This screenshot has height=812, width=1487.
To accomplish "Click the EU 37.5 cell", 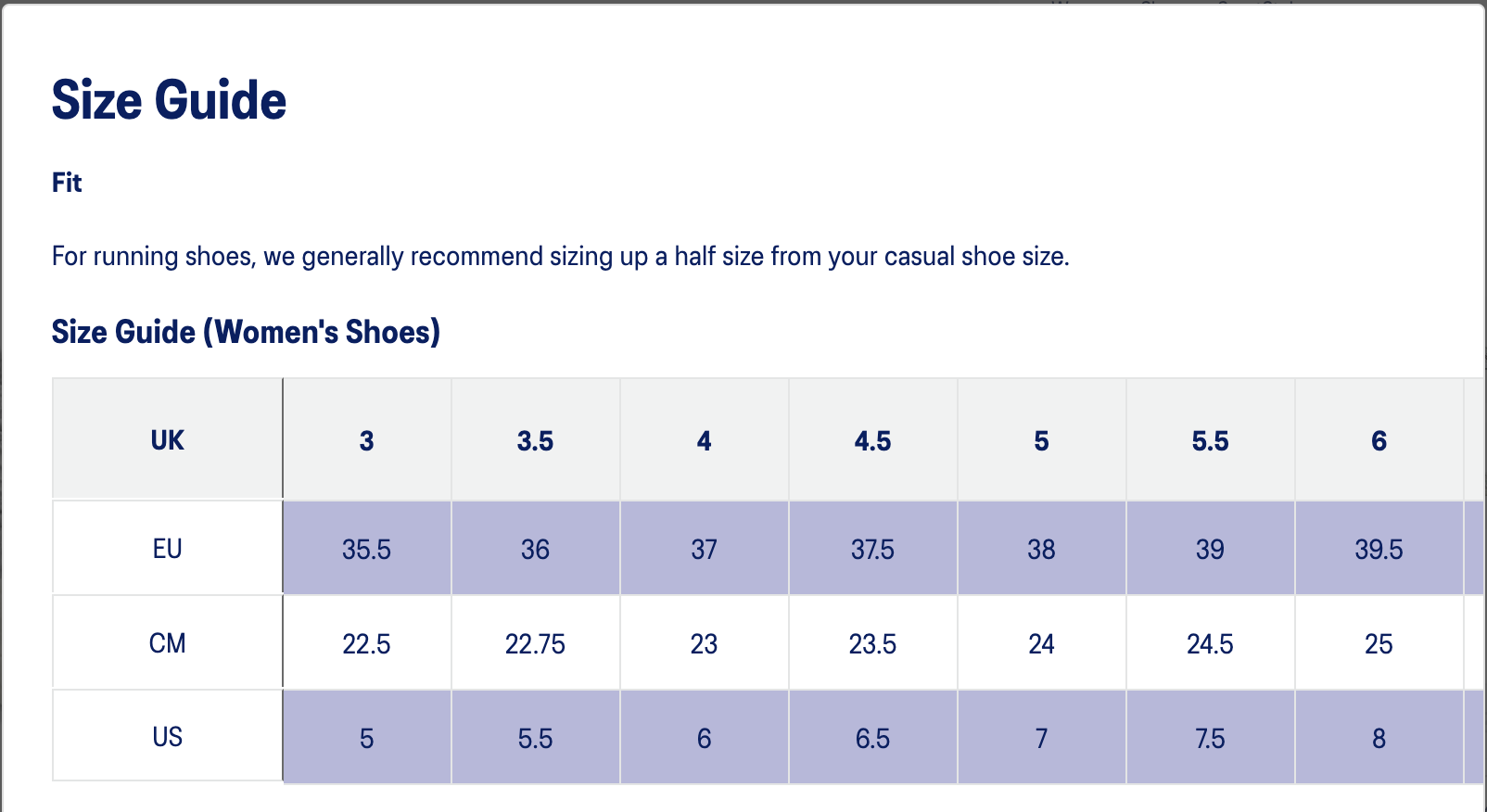I will (x=872, y=550).
